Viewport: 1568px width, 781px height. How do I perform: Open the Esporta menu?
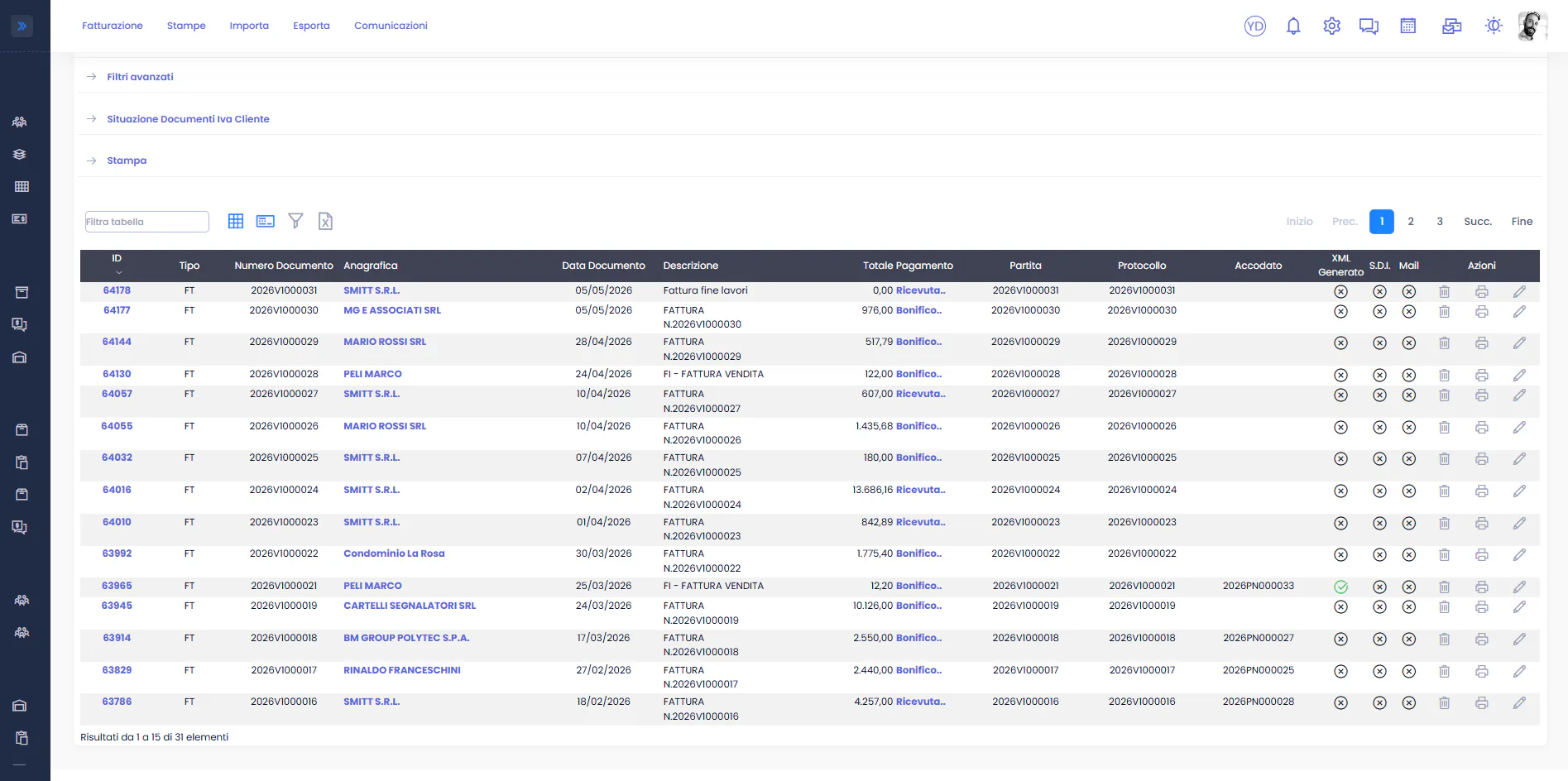[x=311, y=26]
